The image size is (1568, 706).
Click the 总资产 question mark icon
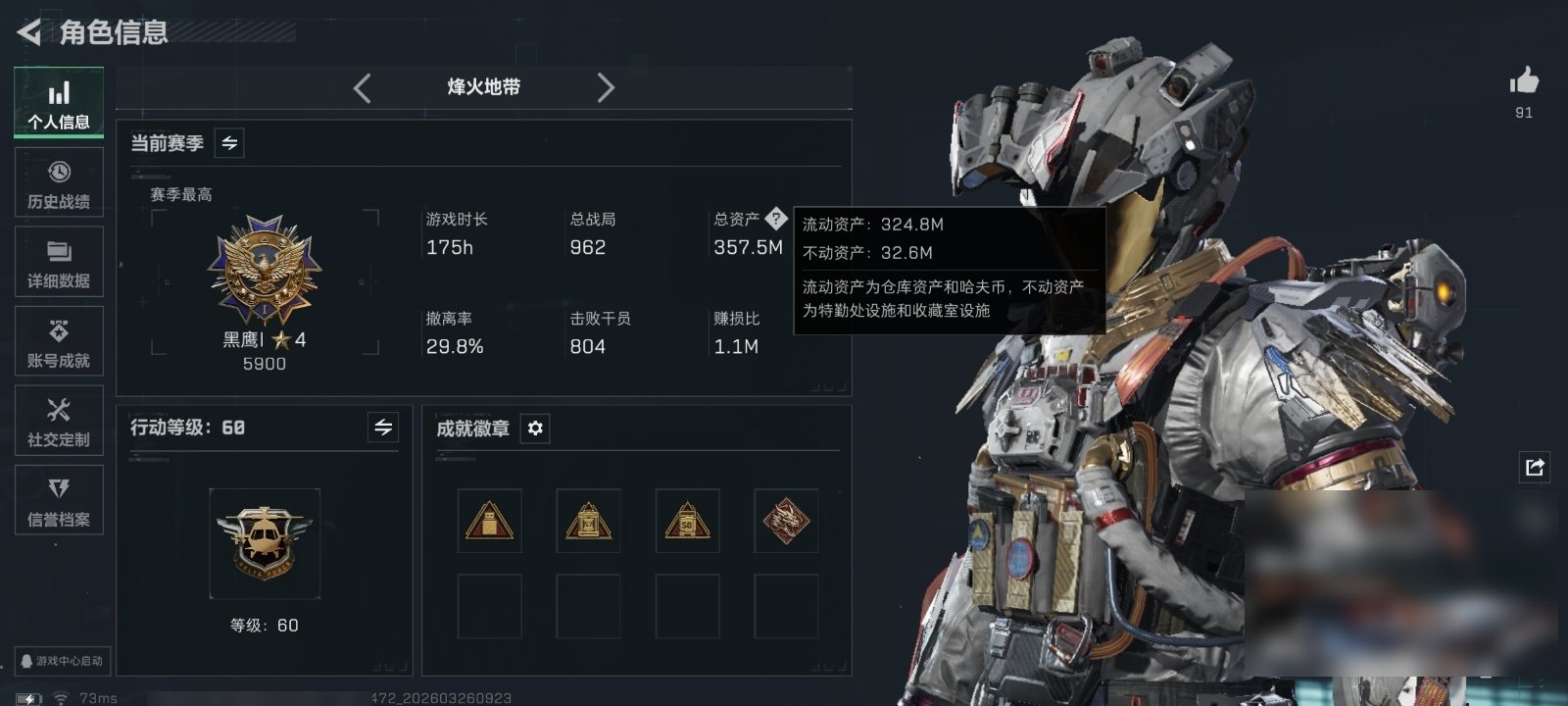[x=775, y=219]
